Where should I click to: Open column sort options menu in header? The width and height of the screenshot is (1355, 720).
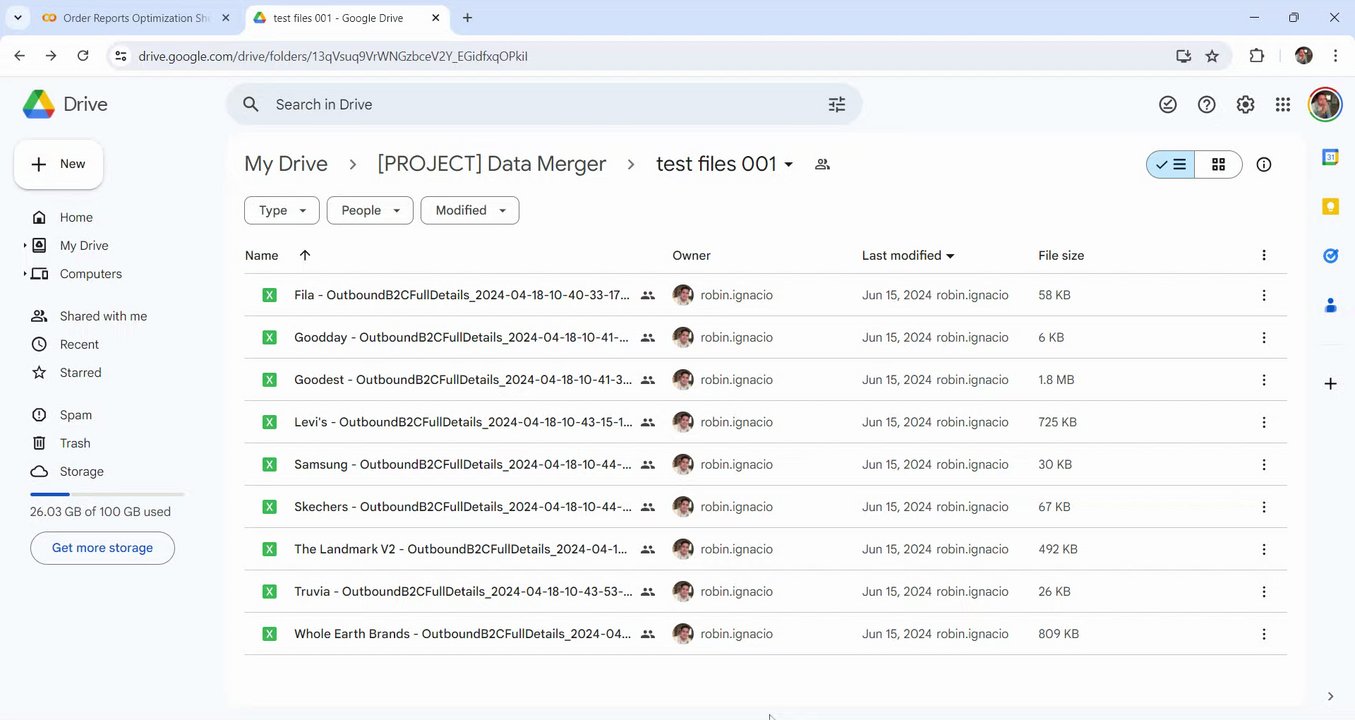click(1264, 255)
